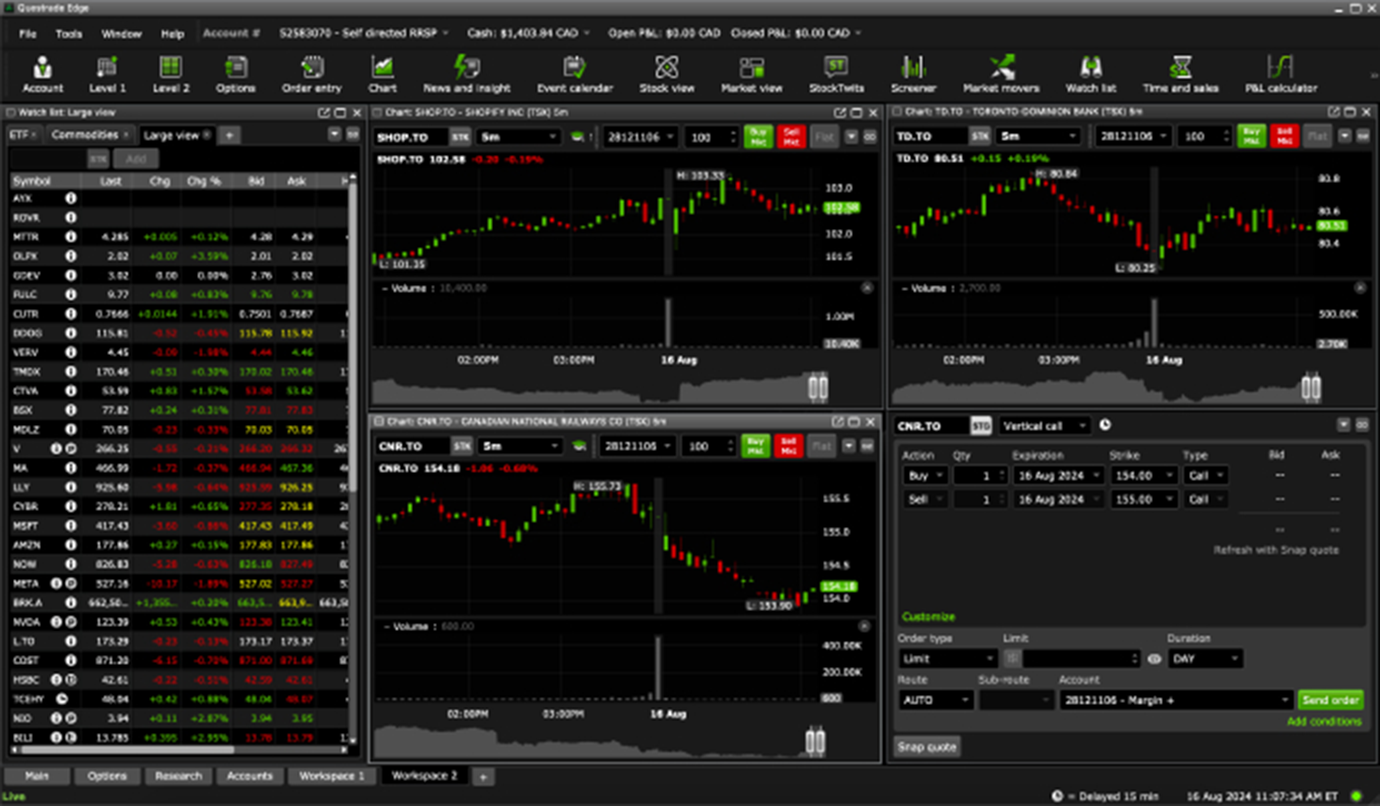Open the Time and sales panel
This screenshot has height=806, width=1380.
[1180, 73]
